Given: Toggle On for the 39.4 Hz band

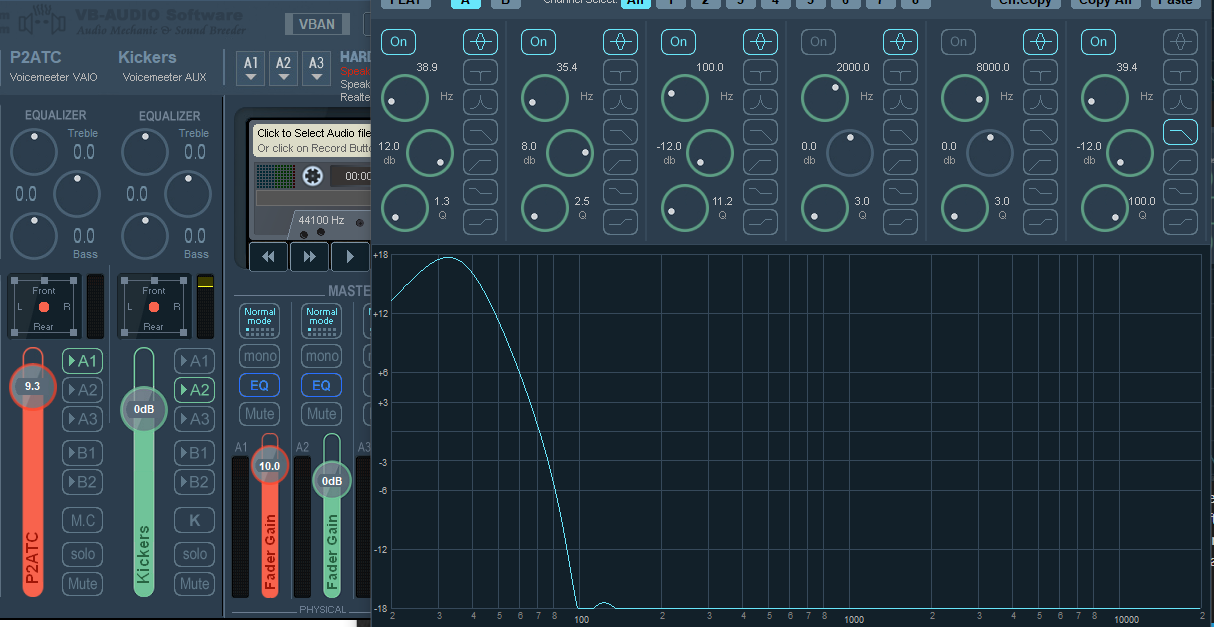Looking at the screenshot, I should [x=1099, y=42].
